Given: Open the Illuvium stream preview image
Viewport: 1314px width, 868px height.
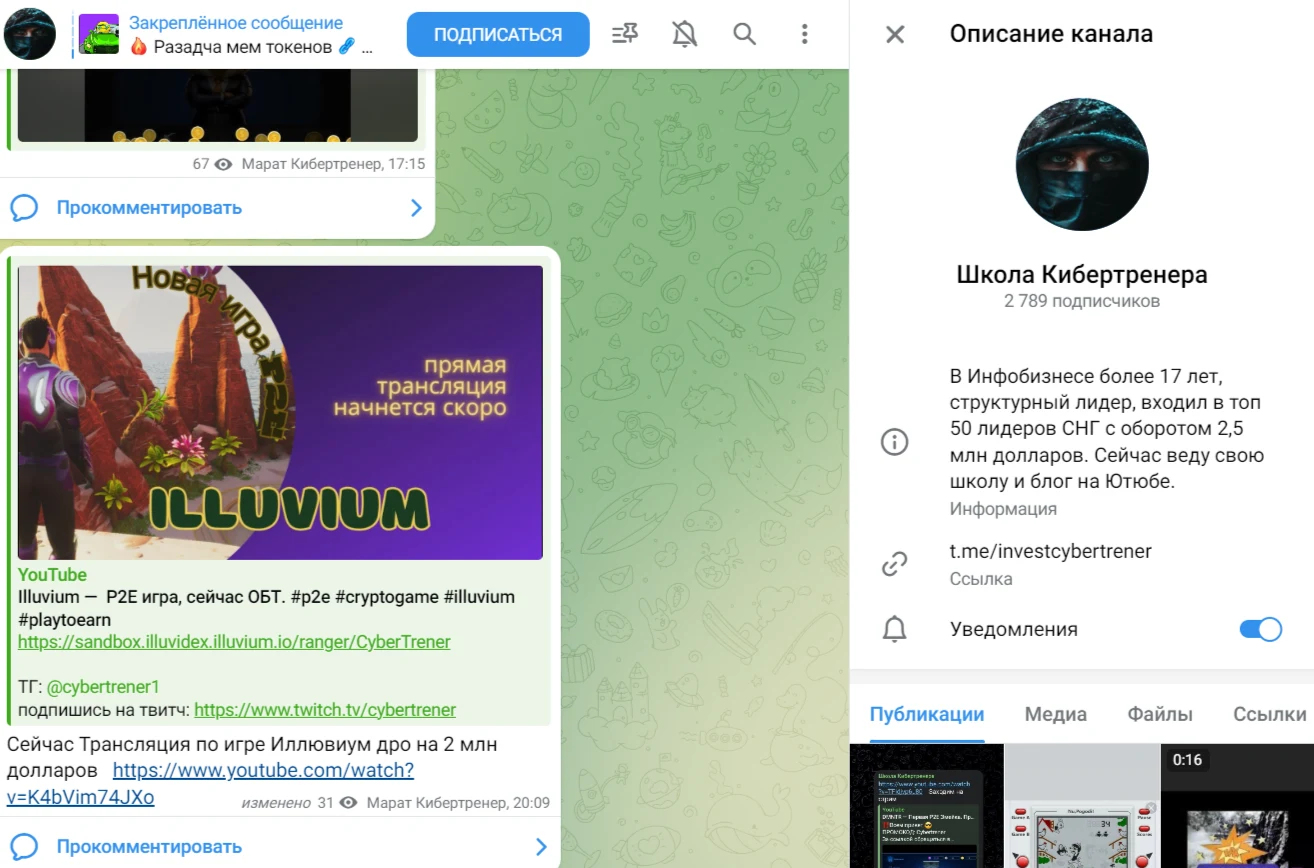Looking at the screenshot, I should (x=280, y=412).
